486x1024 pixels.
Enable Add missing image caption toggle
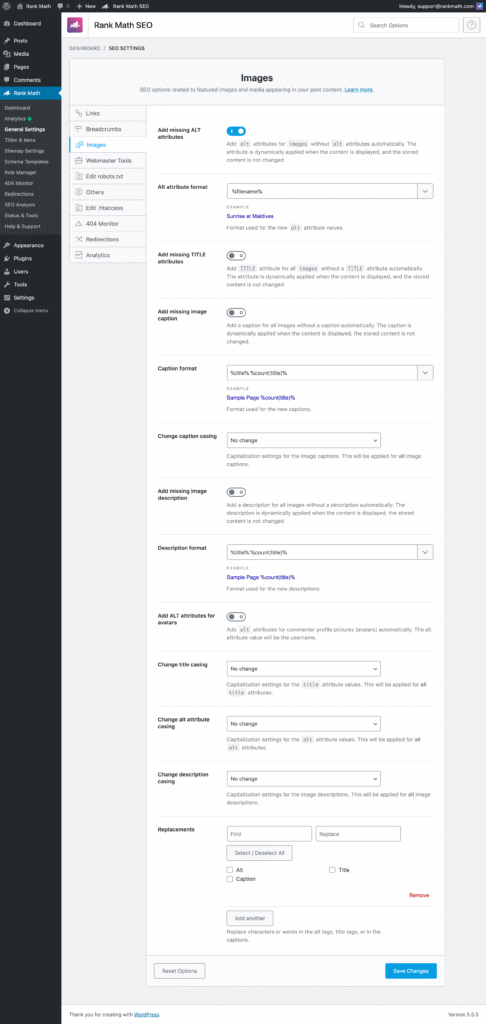click(x=236, y=313)
